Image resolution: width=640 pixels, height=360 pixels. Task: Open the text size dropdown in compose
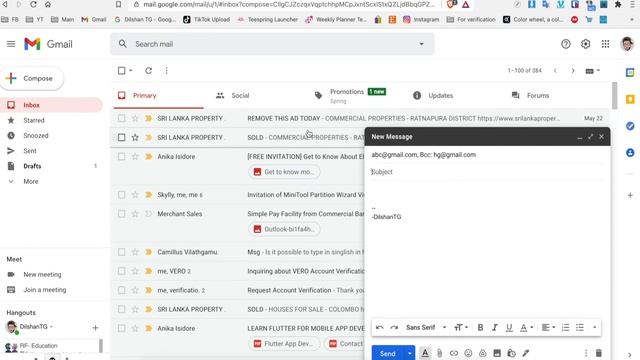pos(461,327)
